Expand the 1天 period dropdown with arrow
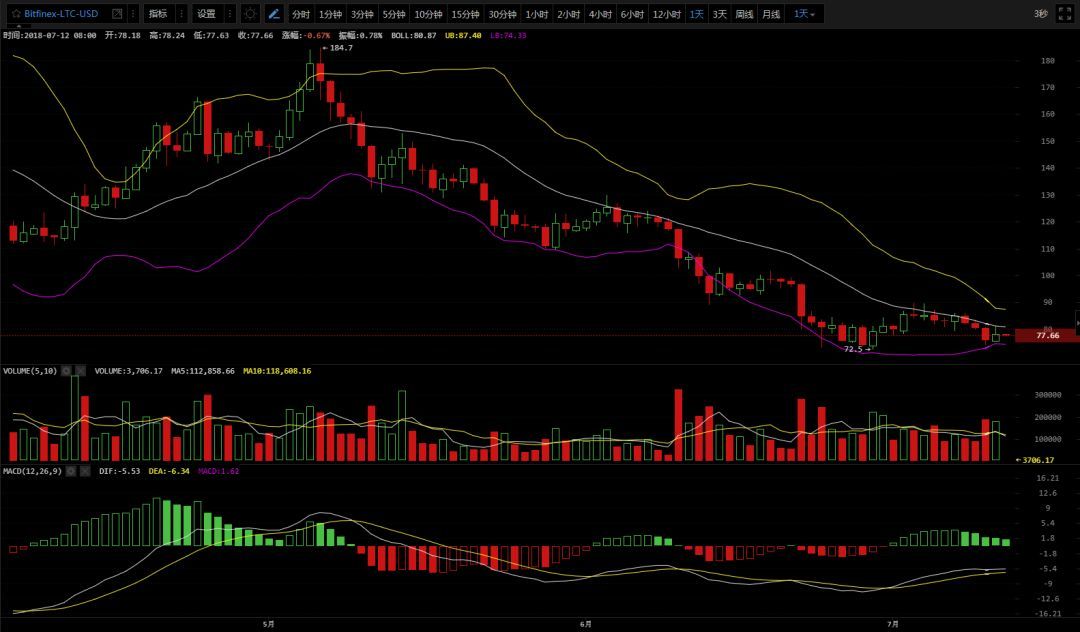The height and width of the screenshot is (632, 1080). tap(804, 14)
